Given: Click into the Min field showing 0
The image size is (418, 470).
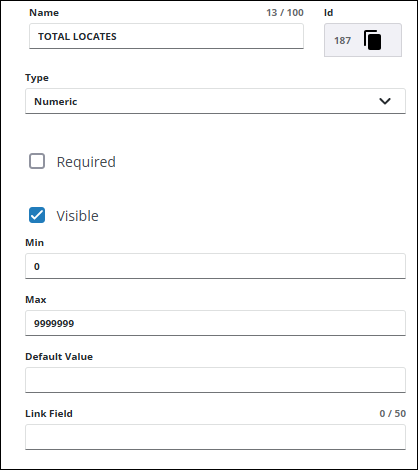Looking at the screenshot, I should [215, 266].
